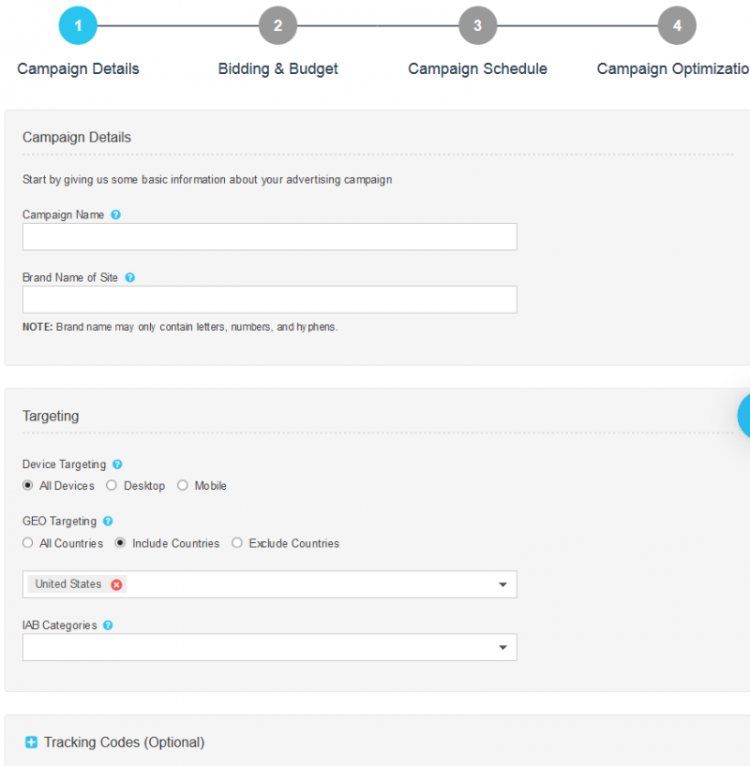Select the All Devices radio button
This screenshot has width=750, height=766.
pos(28,485)
